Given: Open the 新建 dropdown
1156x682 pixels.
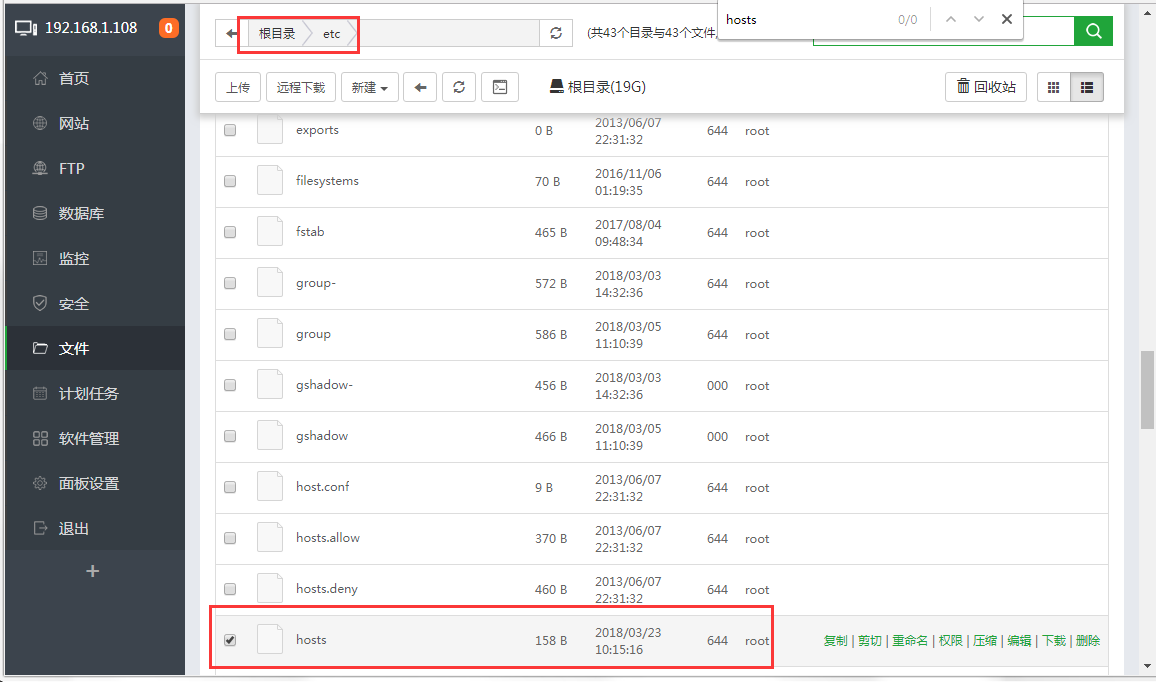Looking at the screenshot, I should click(369, 87).
